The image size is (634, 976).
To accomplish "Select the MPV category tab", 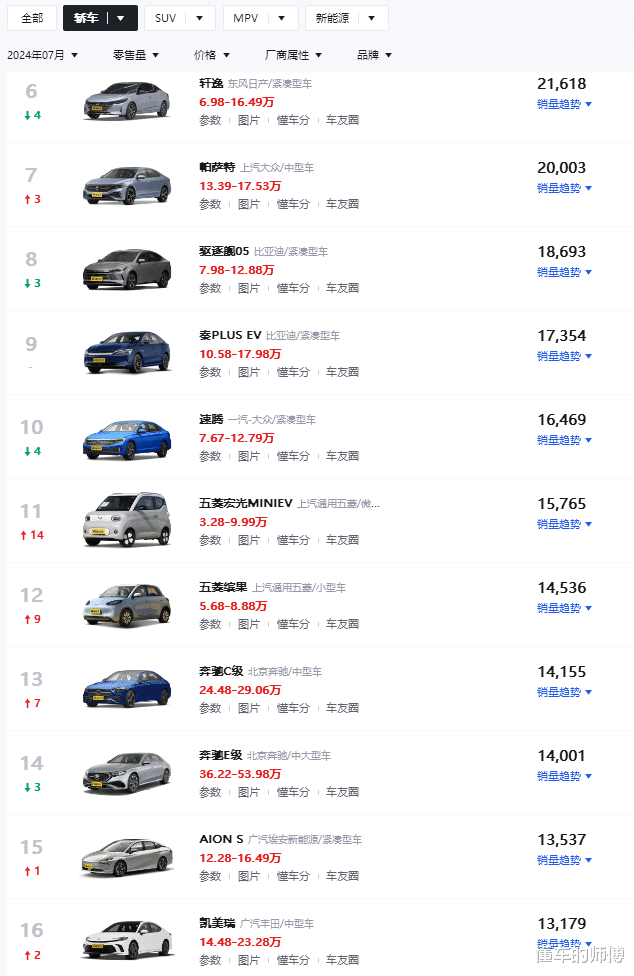I will (245, 18).
